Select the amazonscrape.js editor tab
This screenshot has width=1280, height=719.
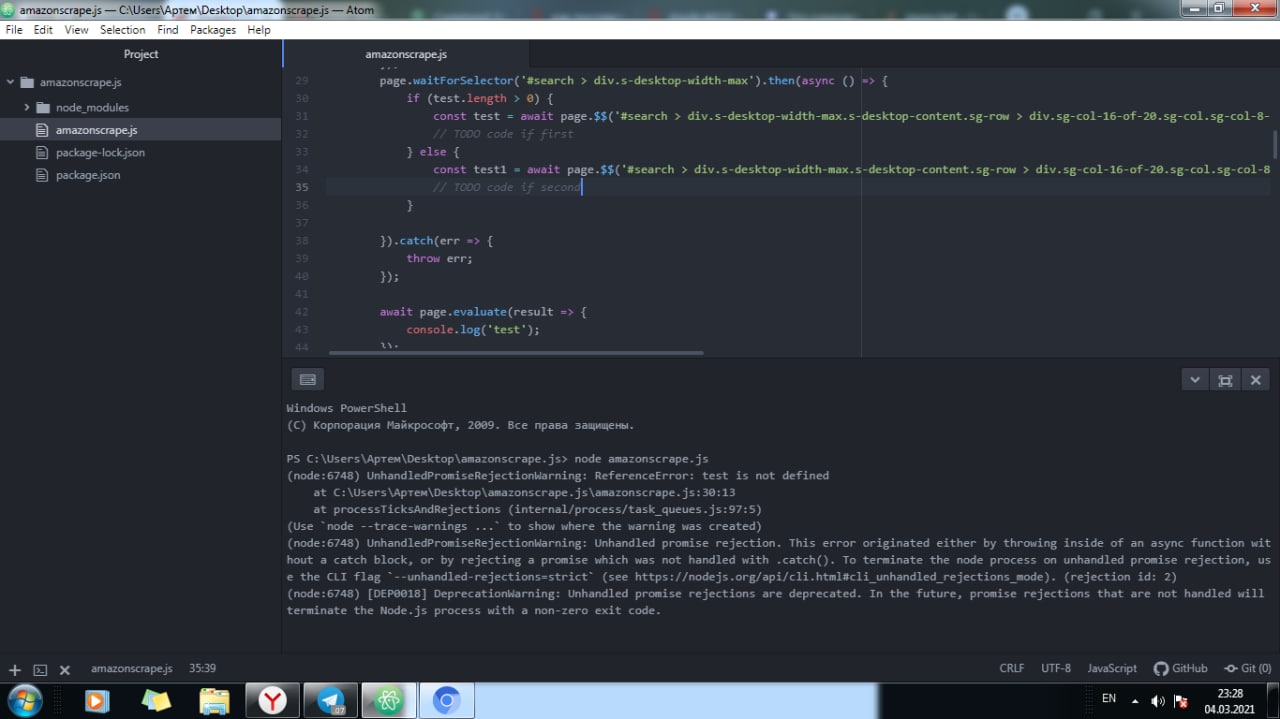(x=406, y=54)
